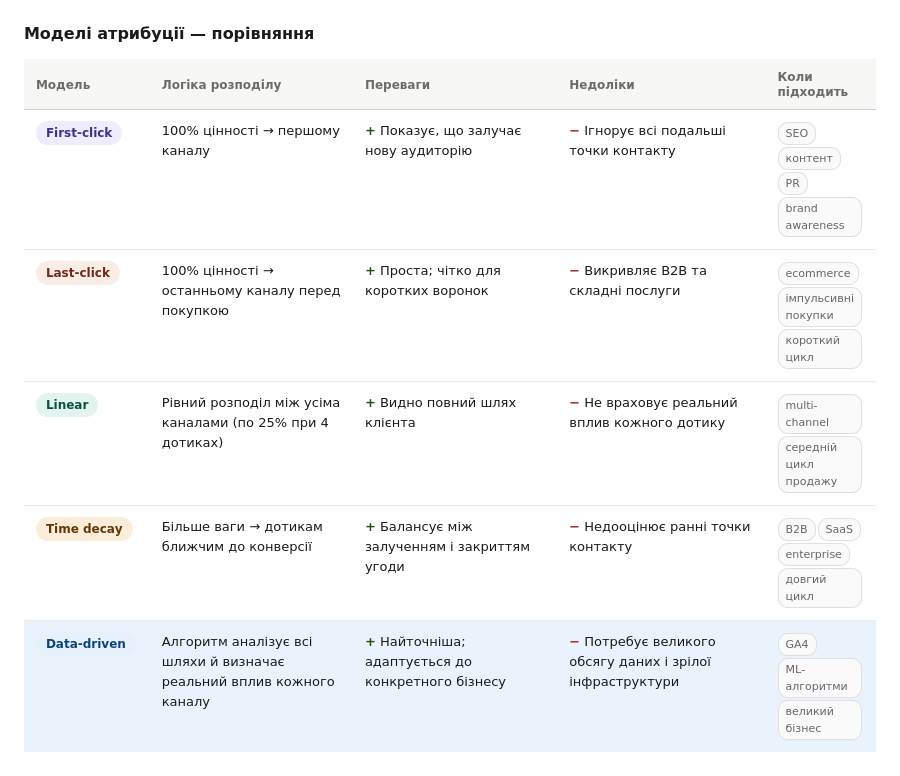Select the Time decay model badge

84,529
